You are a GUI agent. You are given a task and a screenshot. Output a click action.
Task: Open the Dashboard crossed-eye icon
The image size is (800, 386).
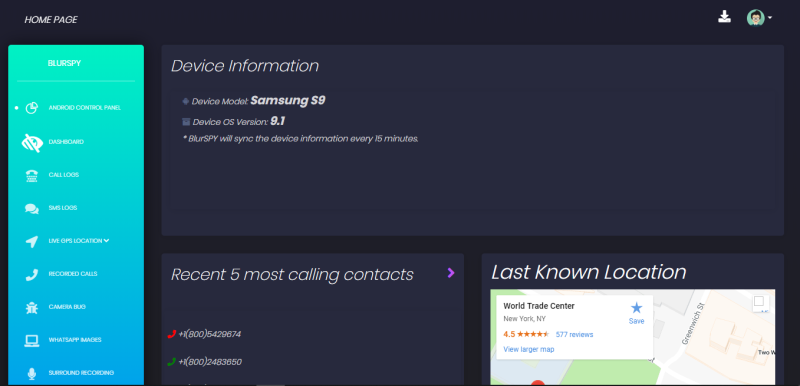coord(32,142)
